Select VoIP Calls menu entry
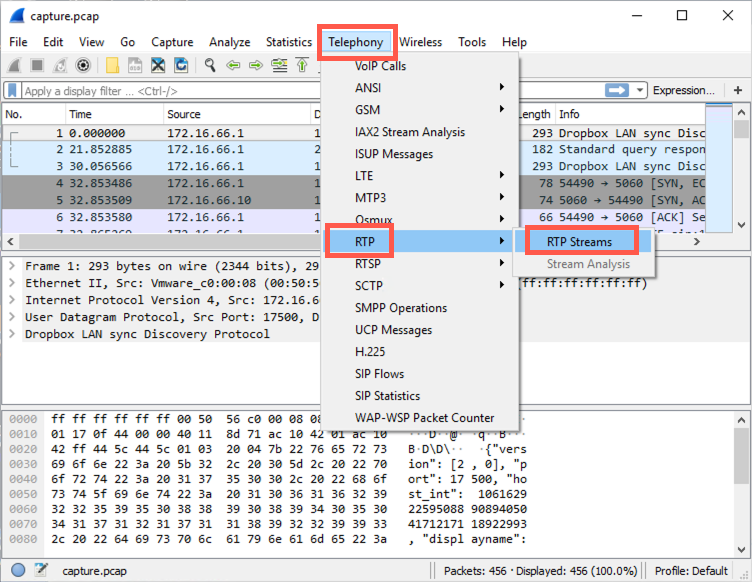Screen dimensions: 752x582 [420, 66]
